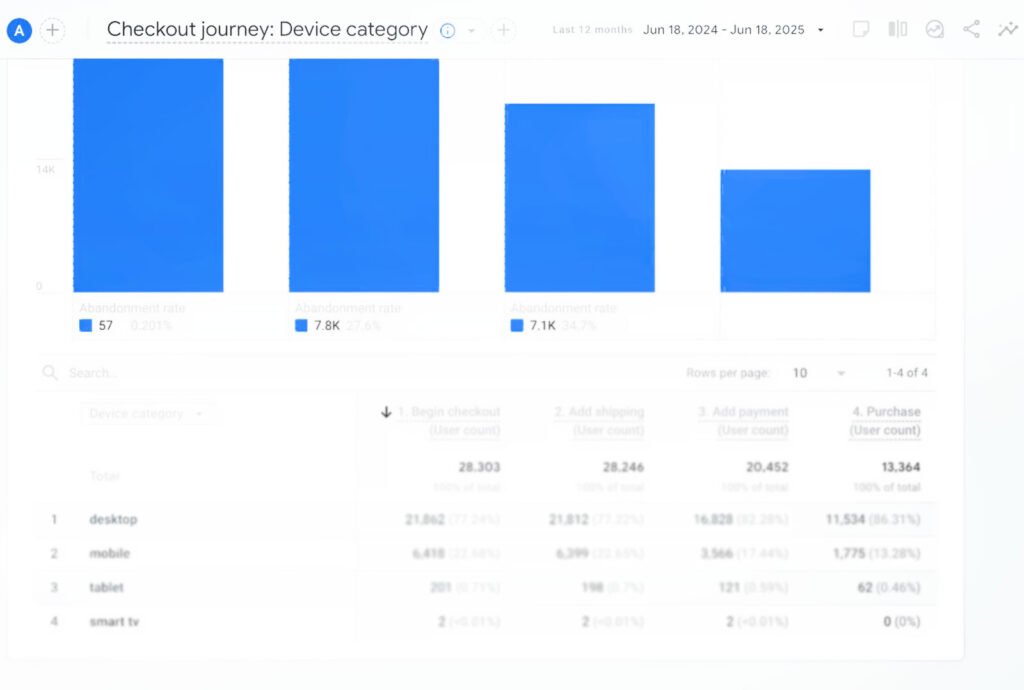Click the blue swatch next to 57

86,325
